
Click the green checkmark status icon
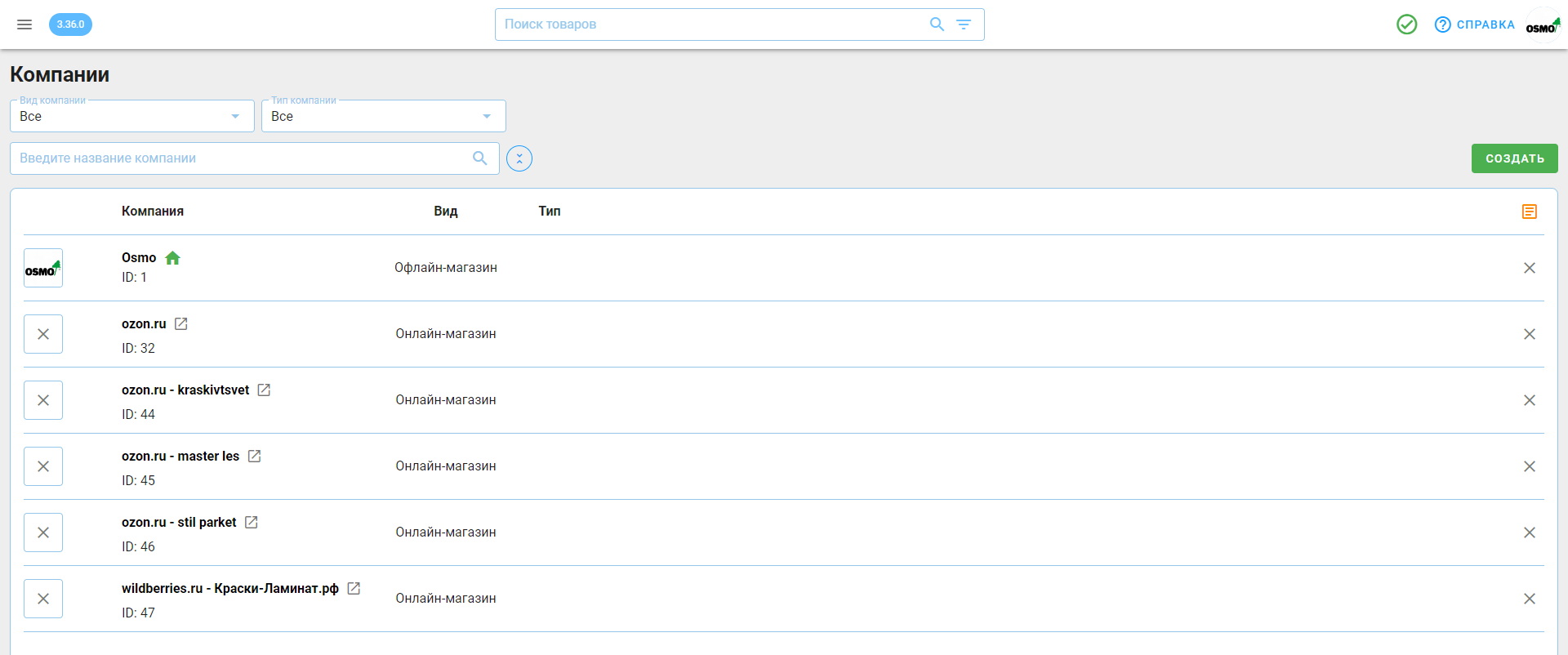1406,25
